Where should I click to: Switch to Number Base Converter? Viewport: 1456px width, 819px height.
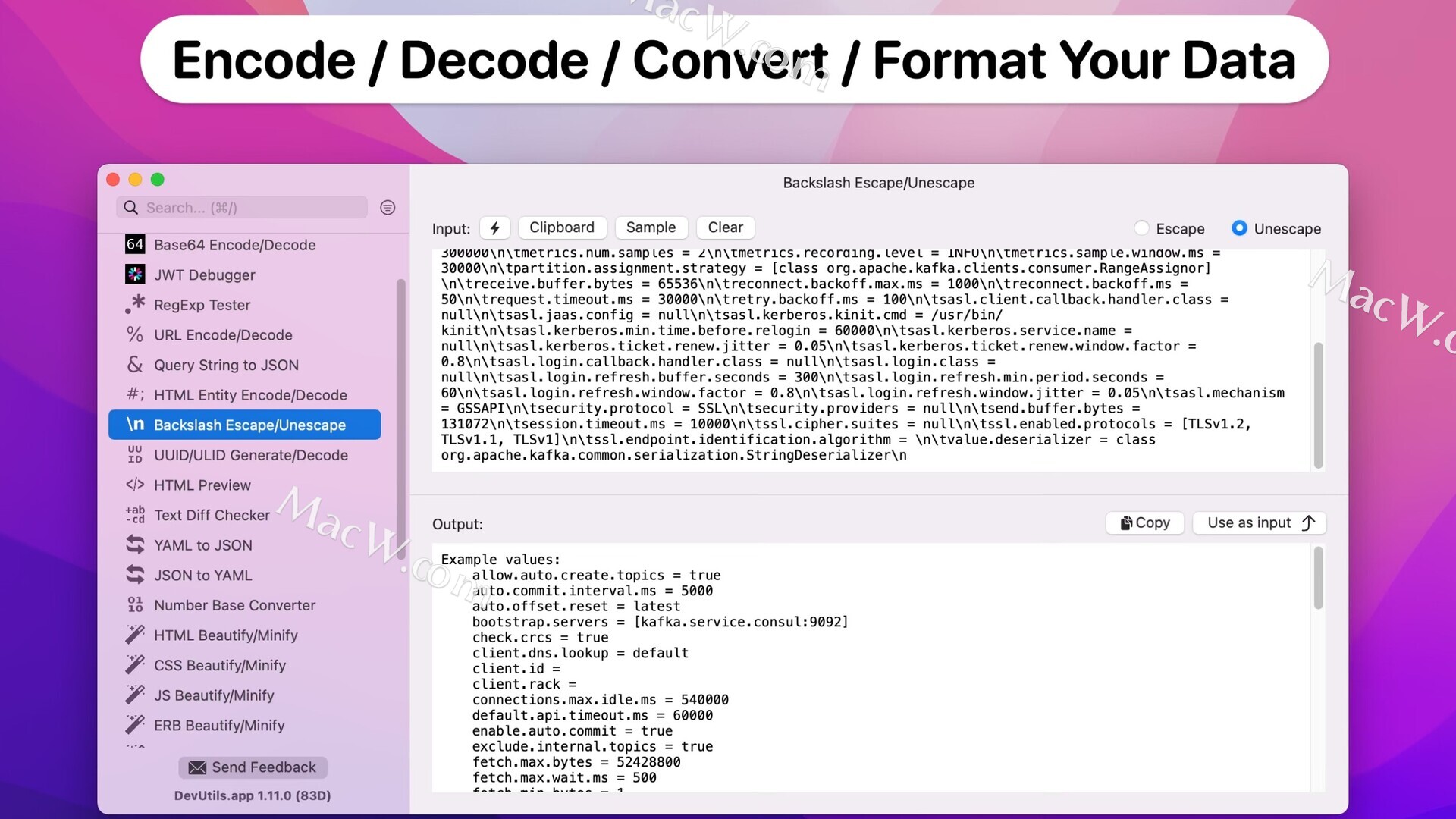[234, 605]
